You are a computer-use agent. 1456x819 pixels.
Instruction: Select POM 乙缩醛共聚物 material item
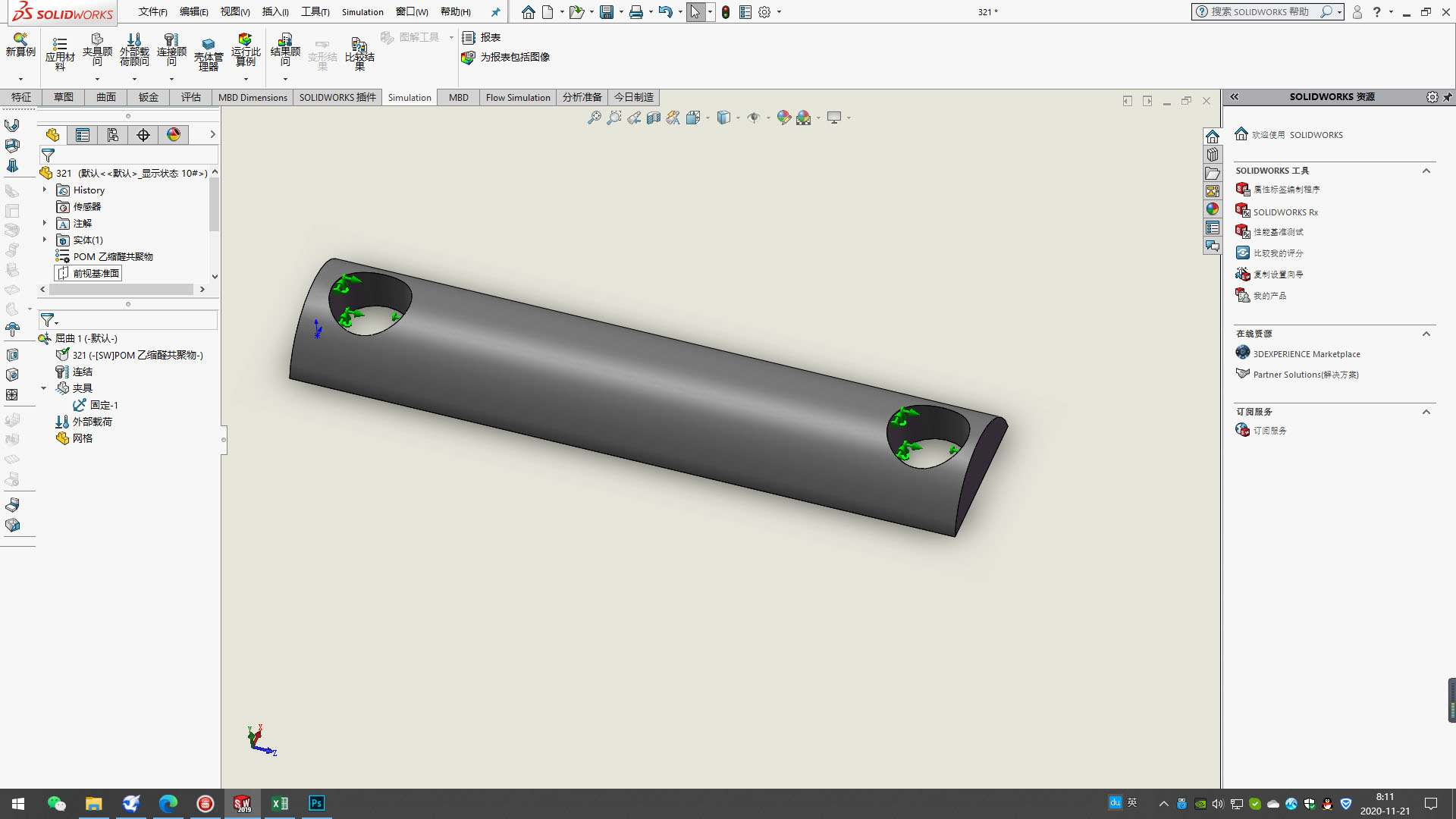[x=105, y=256]
